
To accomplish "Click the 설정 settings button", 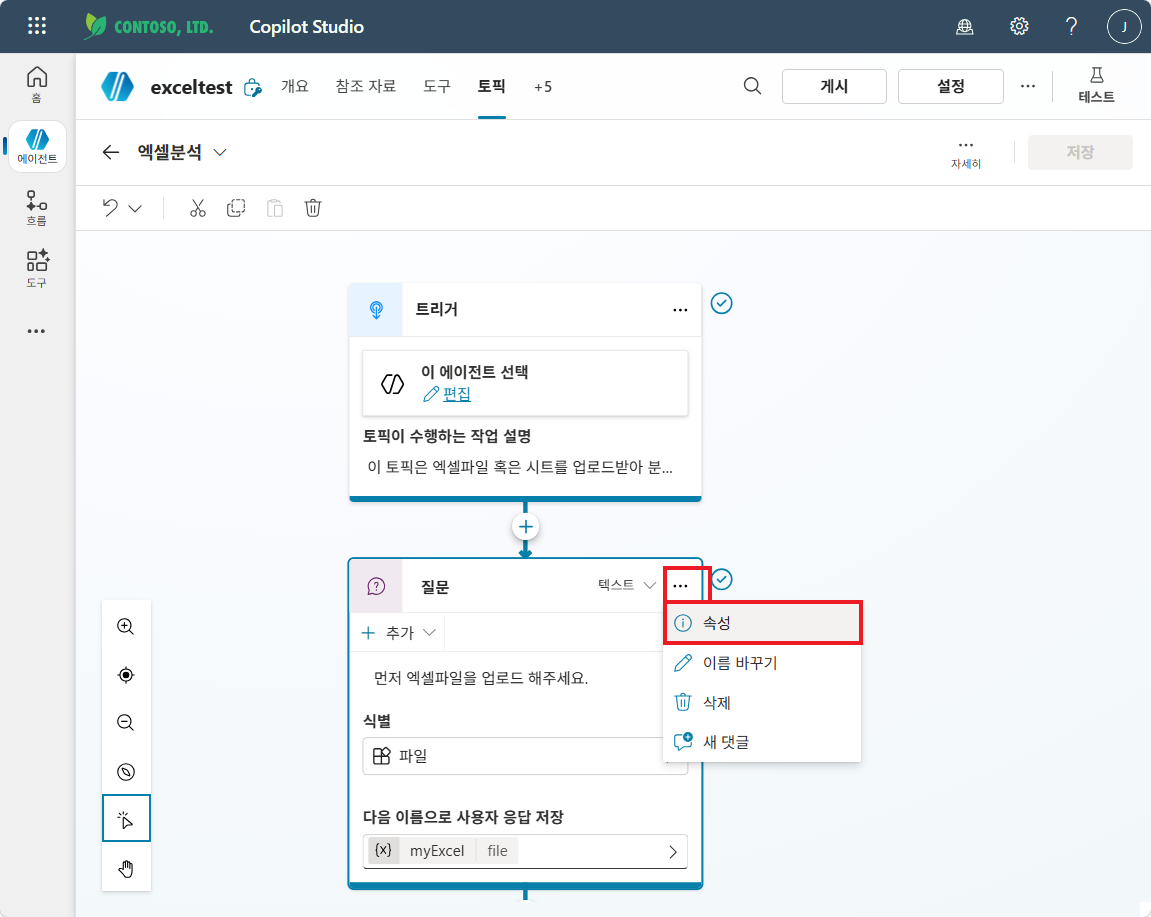I will click(x=951, y=86).
